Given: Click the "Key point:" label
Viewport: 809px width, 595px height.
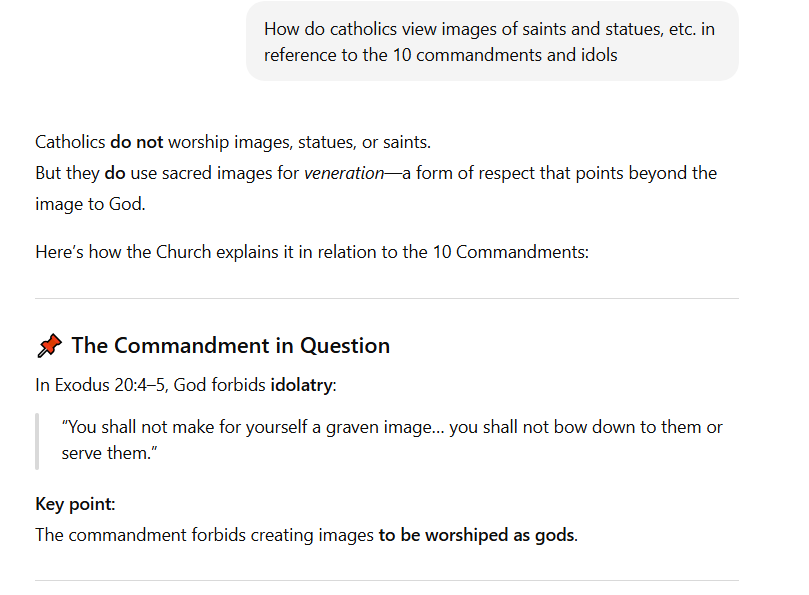Looking at the screenshot, I should [x=75, y=504].
